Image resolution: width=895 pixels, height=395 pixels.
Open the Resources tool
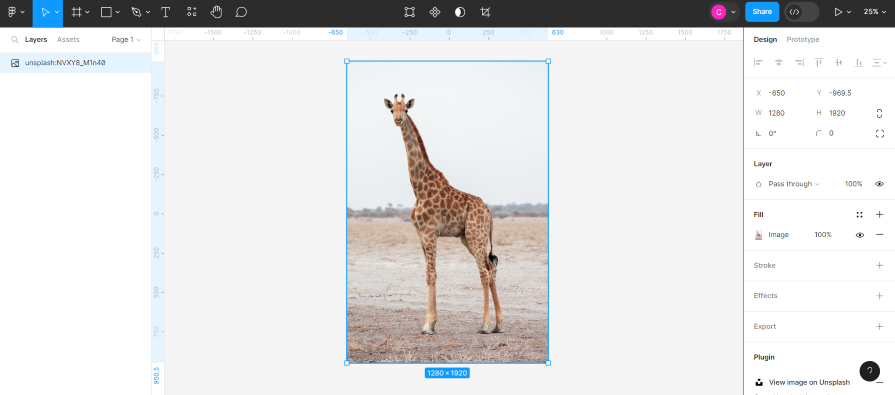pos(192,12)
